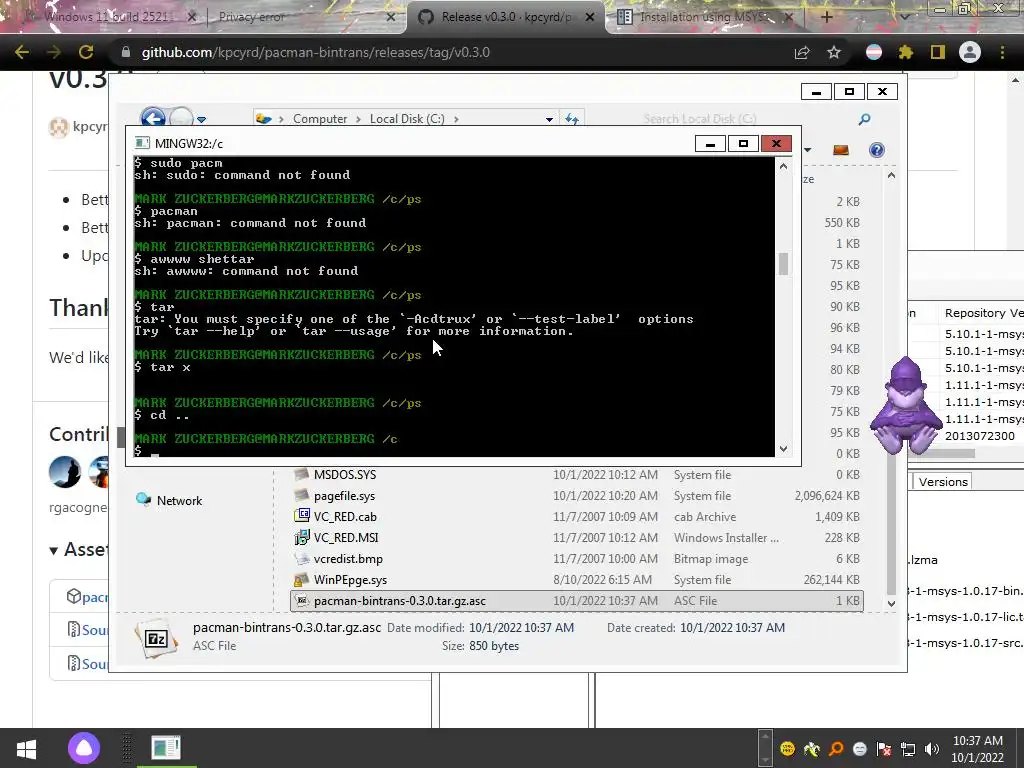Refresh the Explorer folder view
The height and width of the screenshot is (768, 1024).
571,119
